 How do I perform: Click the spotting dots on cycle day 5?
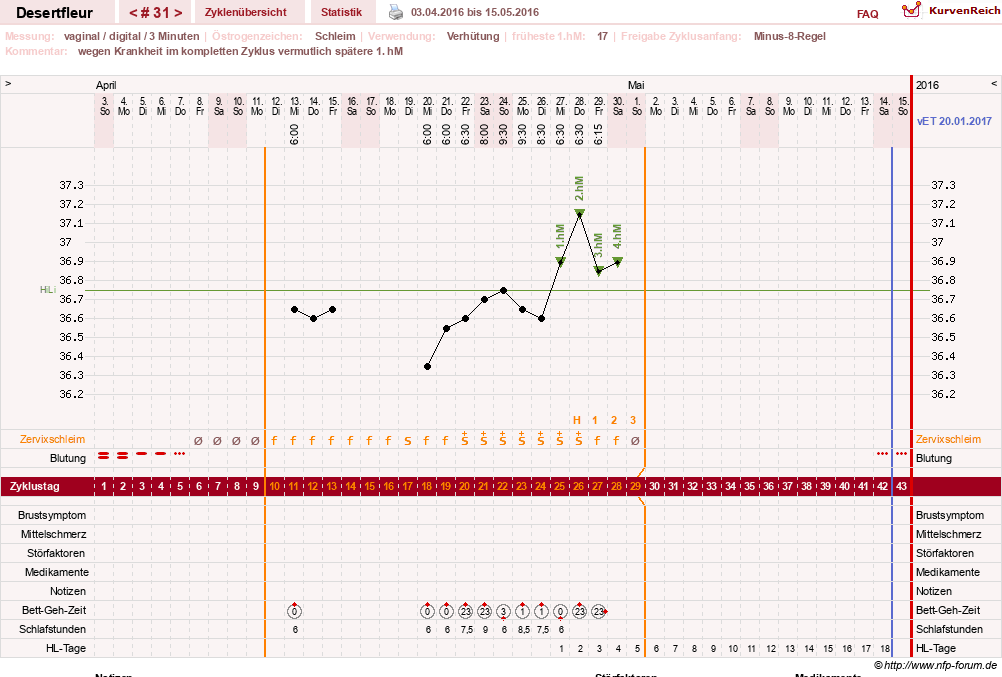(x=180, y=454)
